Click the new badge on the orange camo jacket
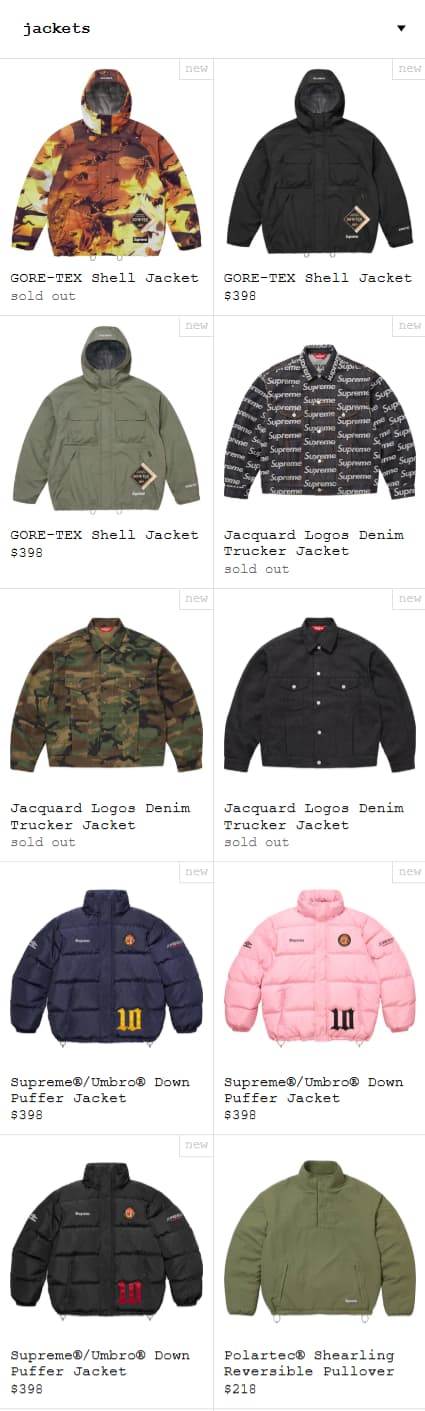 point(196,69)
